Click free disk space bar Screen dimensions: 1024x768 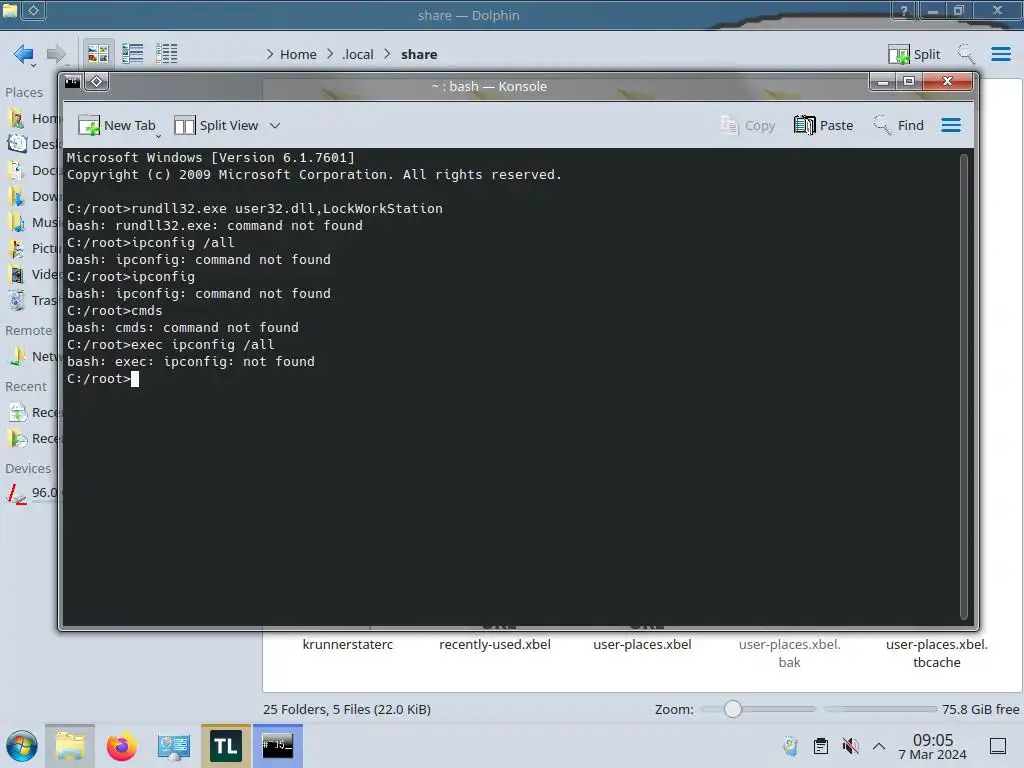pyautogui.click(x=880, y=709)
